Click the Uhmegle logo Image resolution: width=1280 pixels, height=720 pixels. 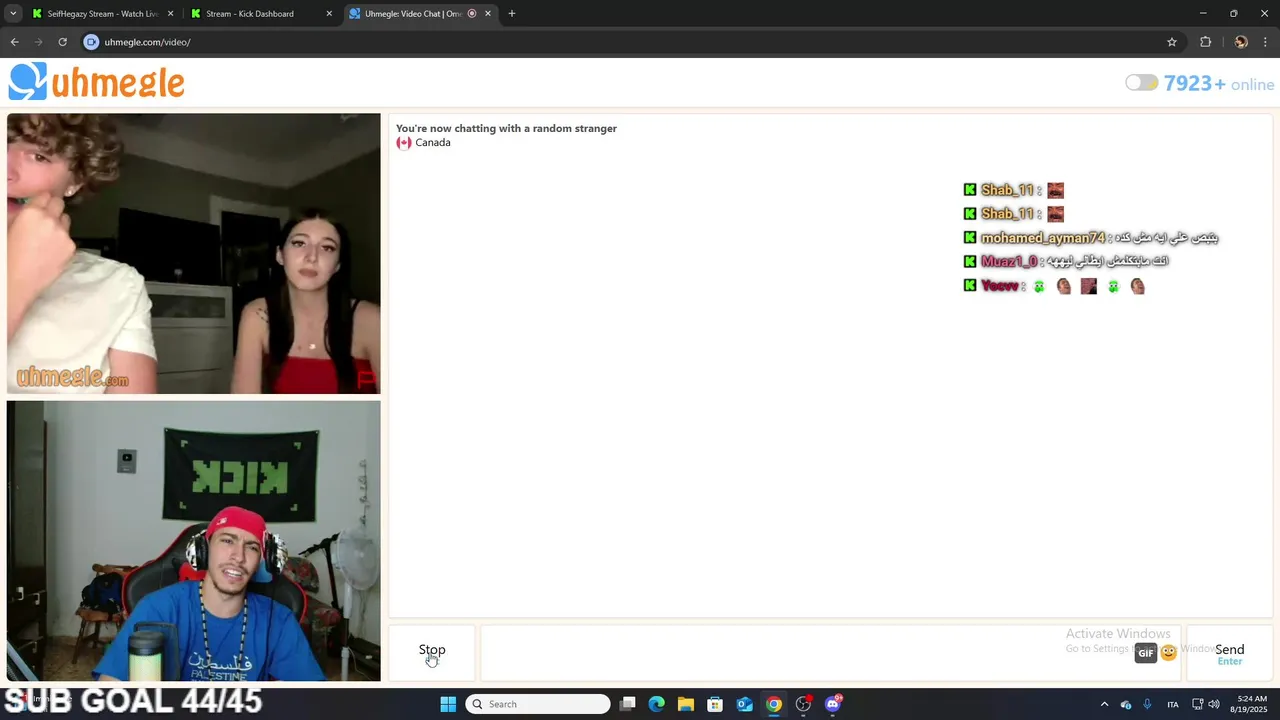tap(97, 82)
